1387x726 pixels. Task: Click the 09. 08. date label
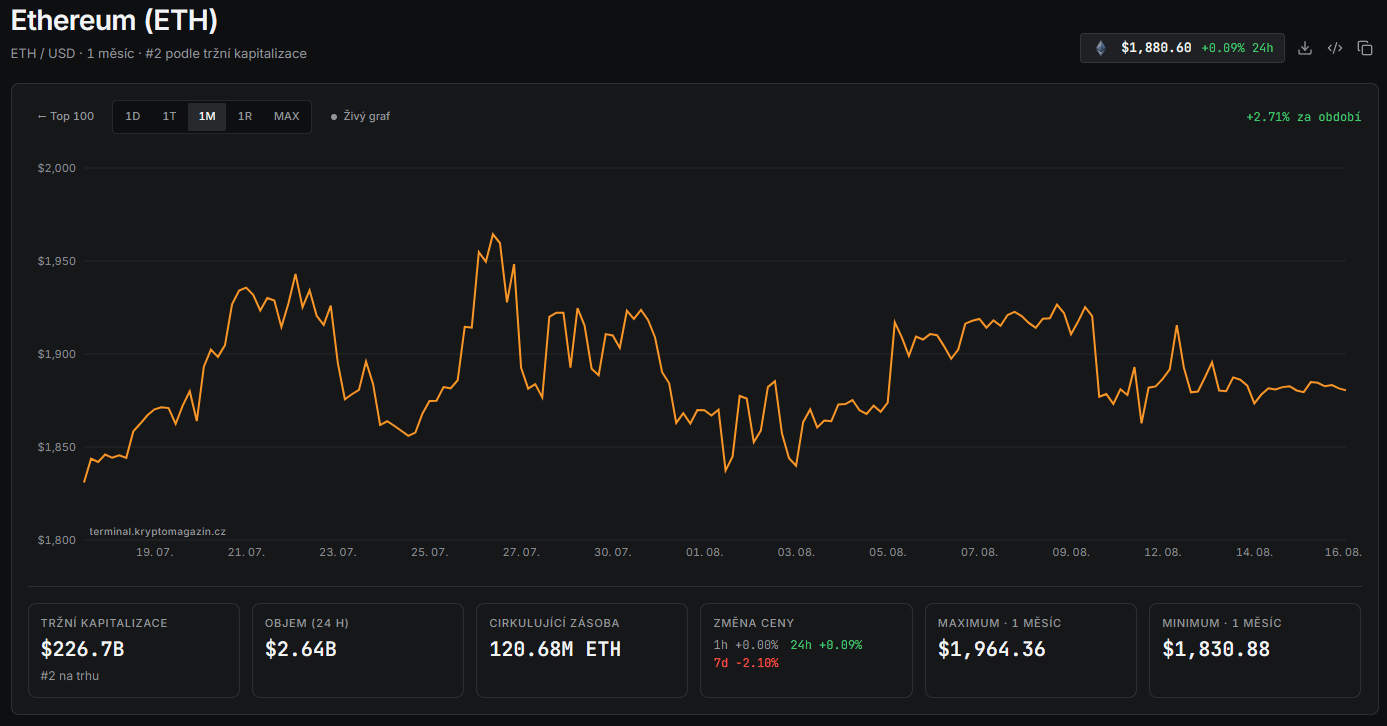click(1071, 552)
